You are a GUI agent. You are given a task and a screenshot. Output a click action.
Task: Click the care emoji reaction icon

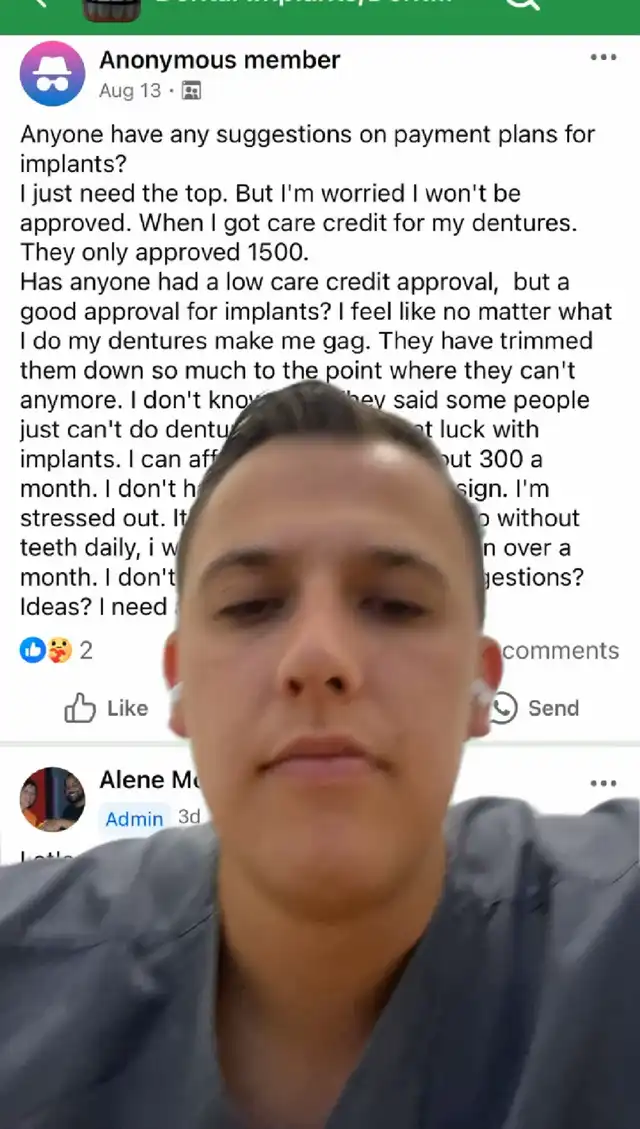(60, 650)
